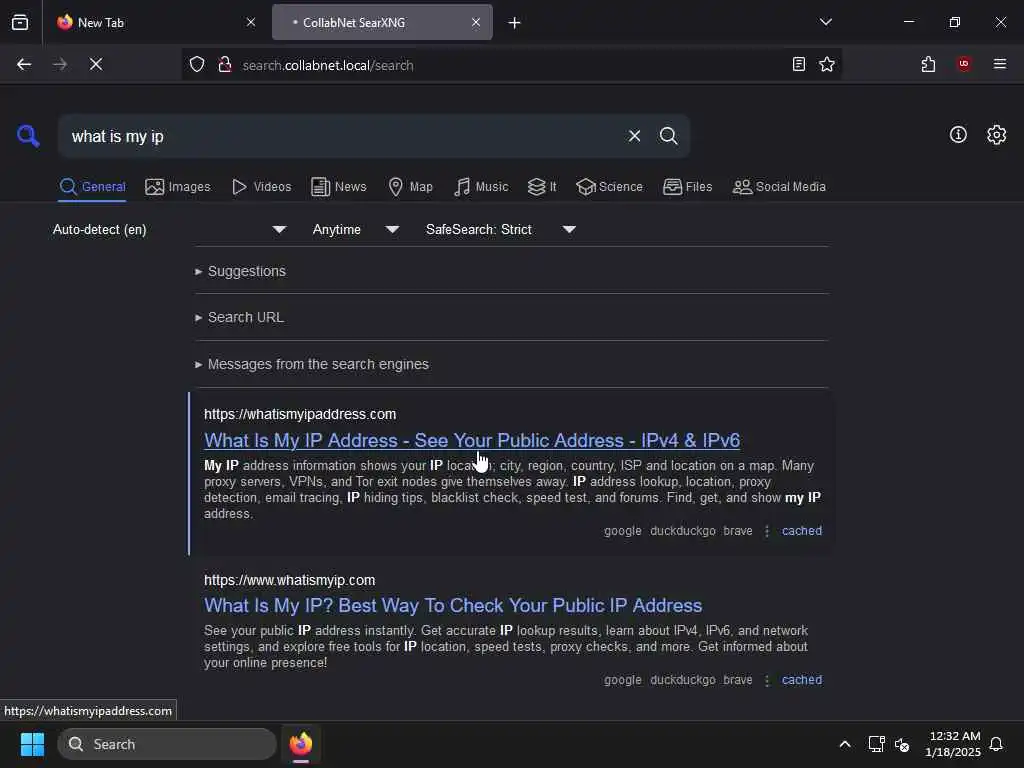Open cached version of whatismyipaddress.com result
This screenshot has height=768, width=1024.
[801, 531]
